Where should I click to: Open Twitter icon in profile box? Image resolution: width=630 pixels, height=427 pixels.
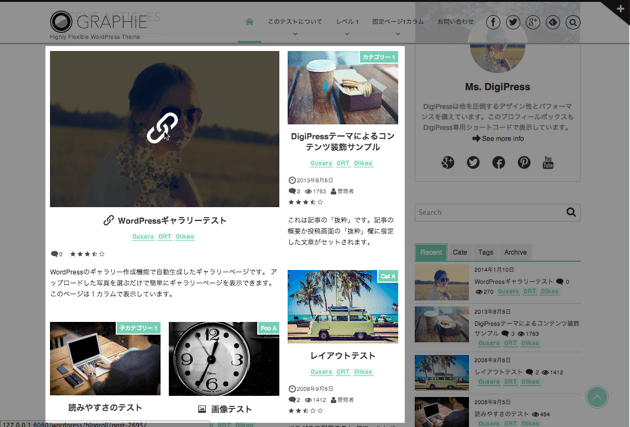click(x=473, y=162)
